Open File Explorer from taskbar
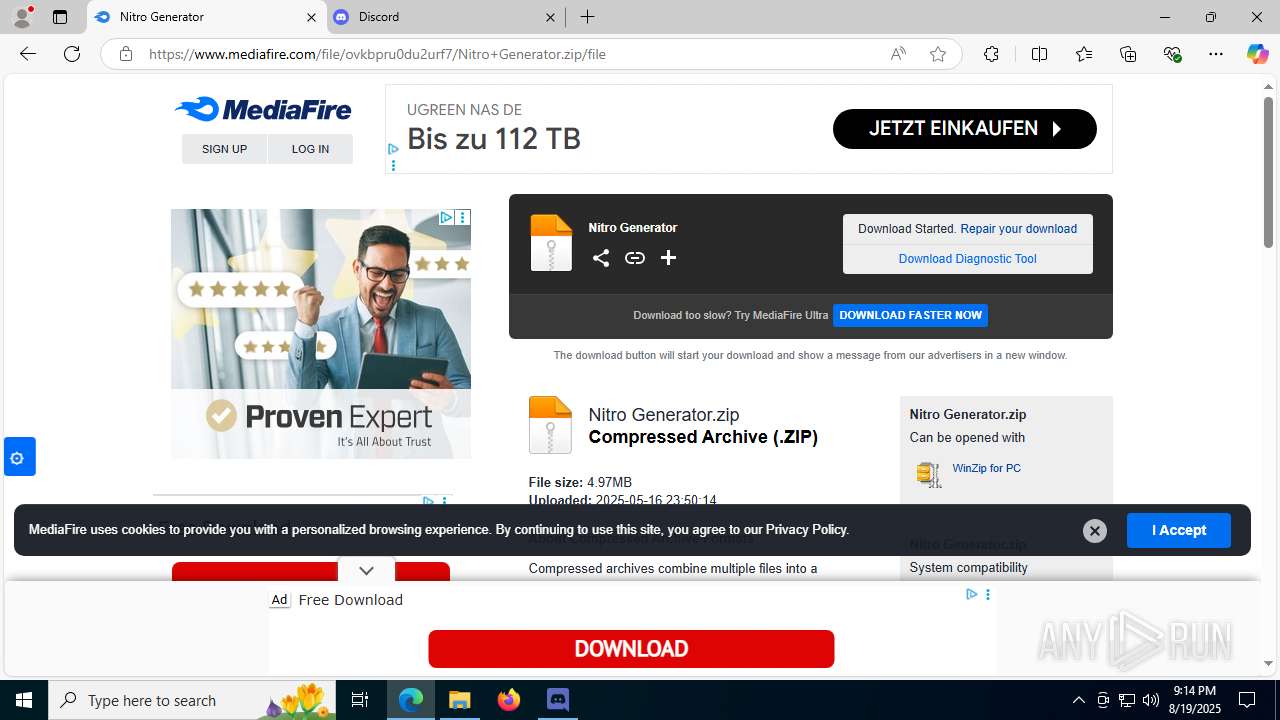This screenshot has width=1280, height=720. click(460, 700)
